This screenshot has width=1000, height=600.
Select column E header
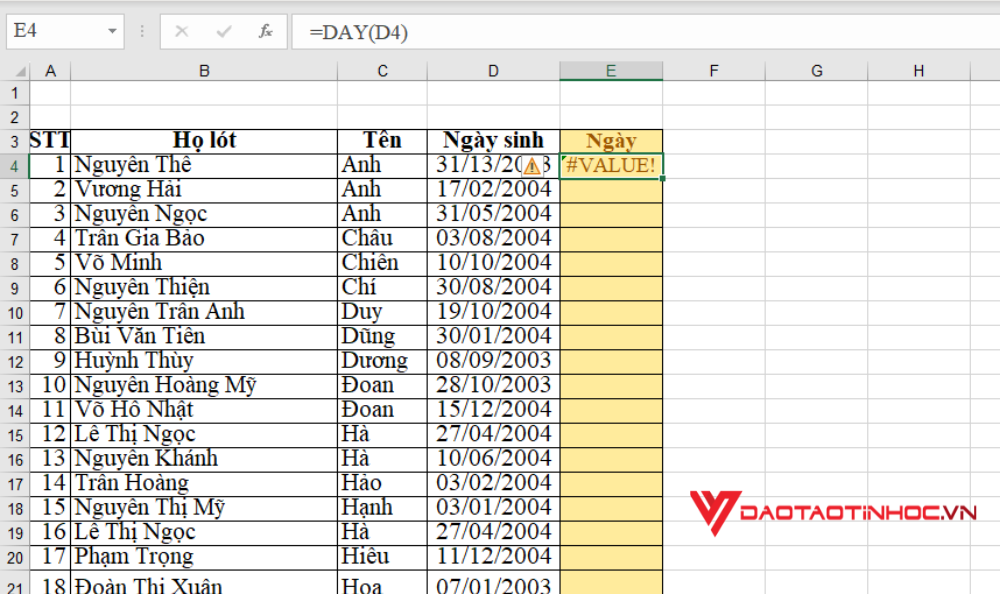tap(612, 70)
